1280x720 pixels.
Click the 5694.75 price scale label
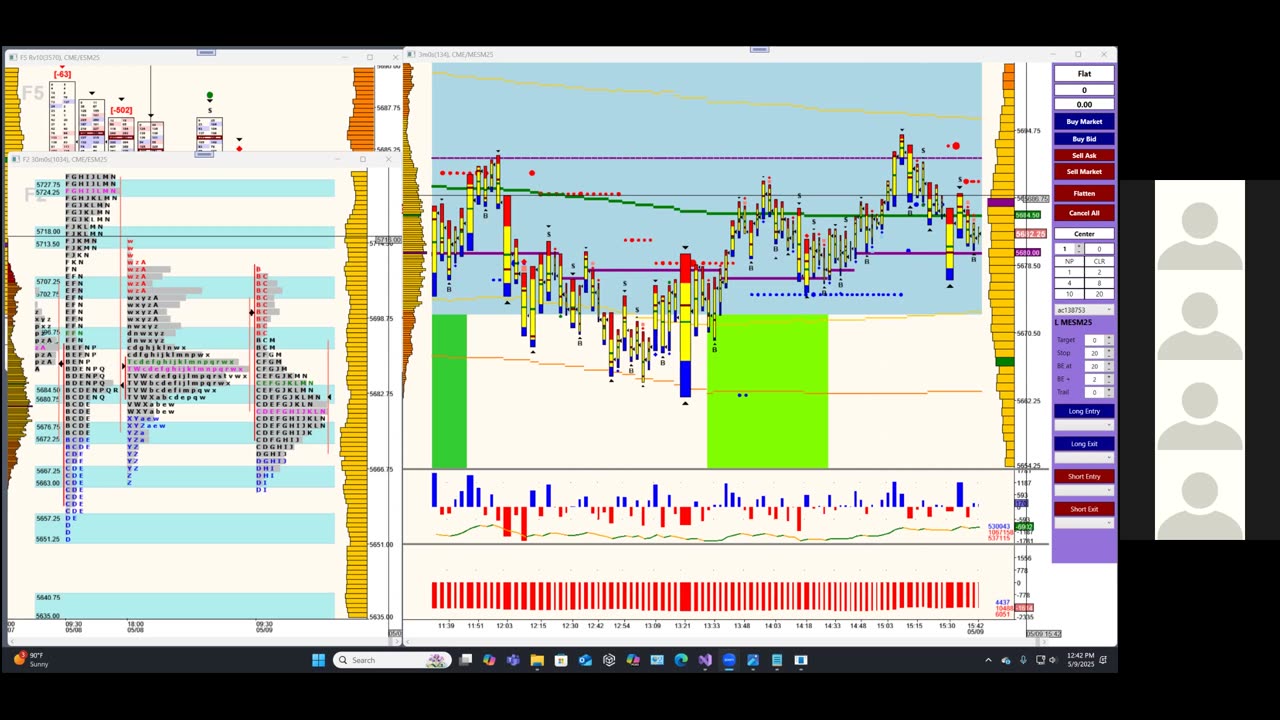tap(1028, 131)
